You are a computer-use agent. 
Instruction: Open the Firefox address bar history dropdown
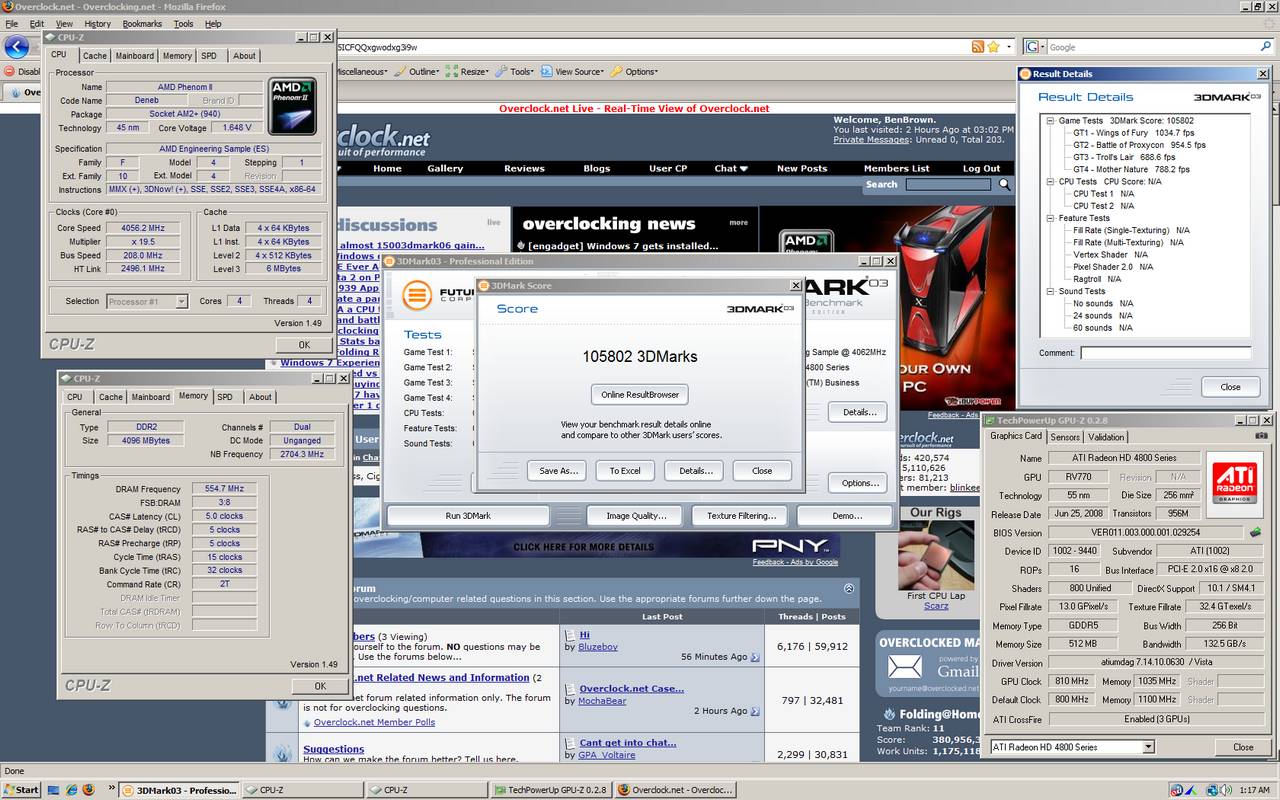point(1010,47)
